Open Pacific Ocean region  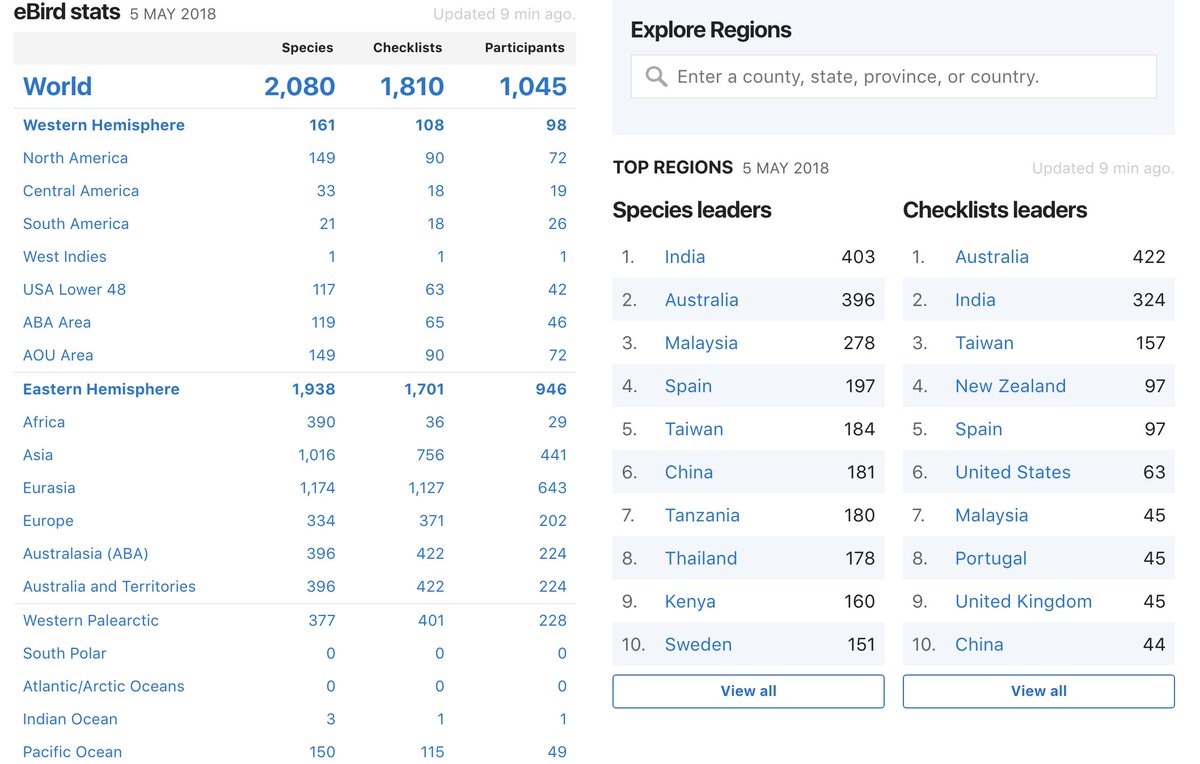click(72, 752)
